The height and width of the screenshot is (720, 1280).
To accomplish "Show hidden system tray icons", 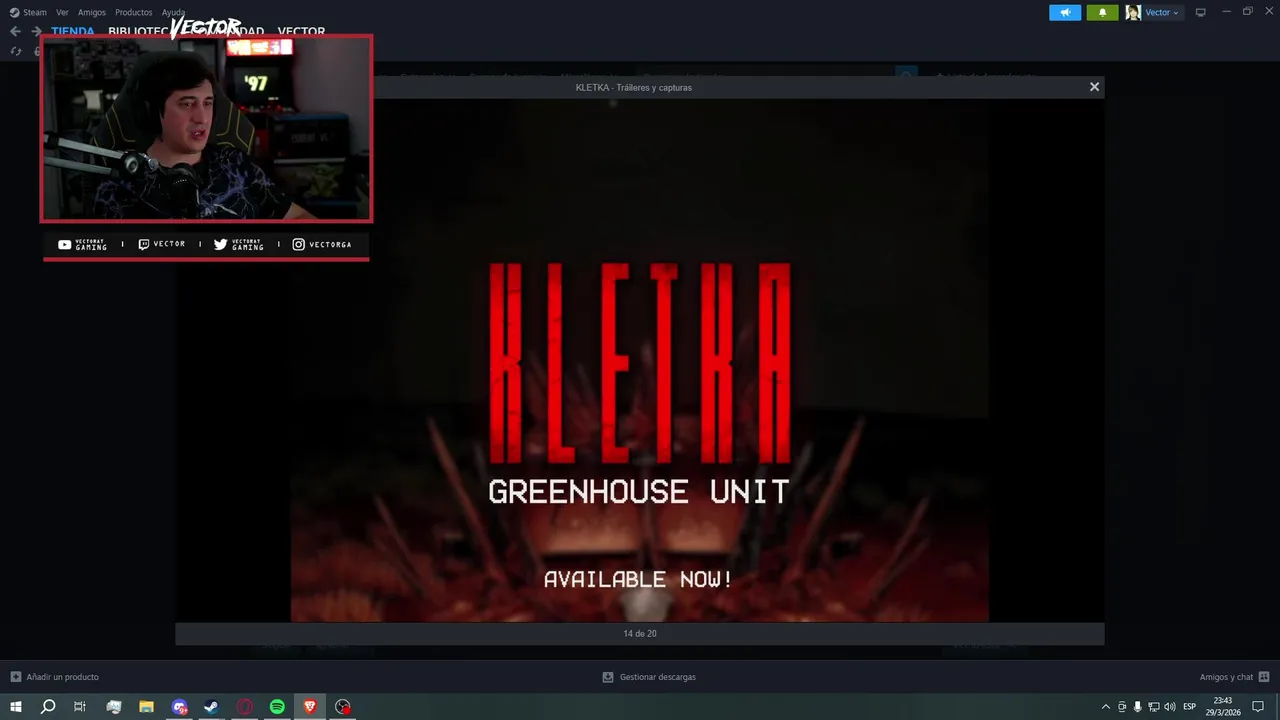I will tap(1105, 707).
